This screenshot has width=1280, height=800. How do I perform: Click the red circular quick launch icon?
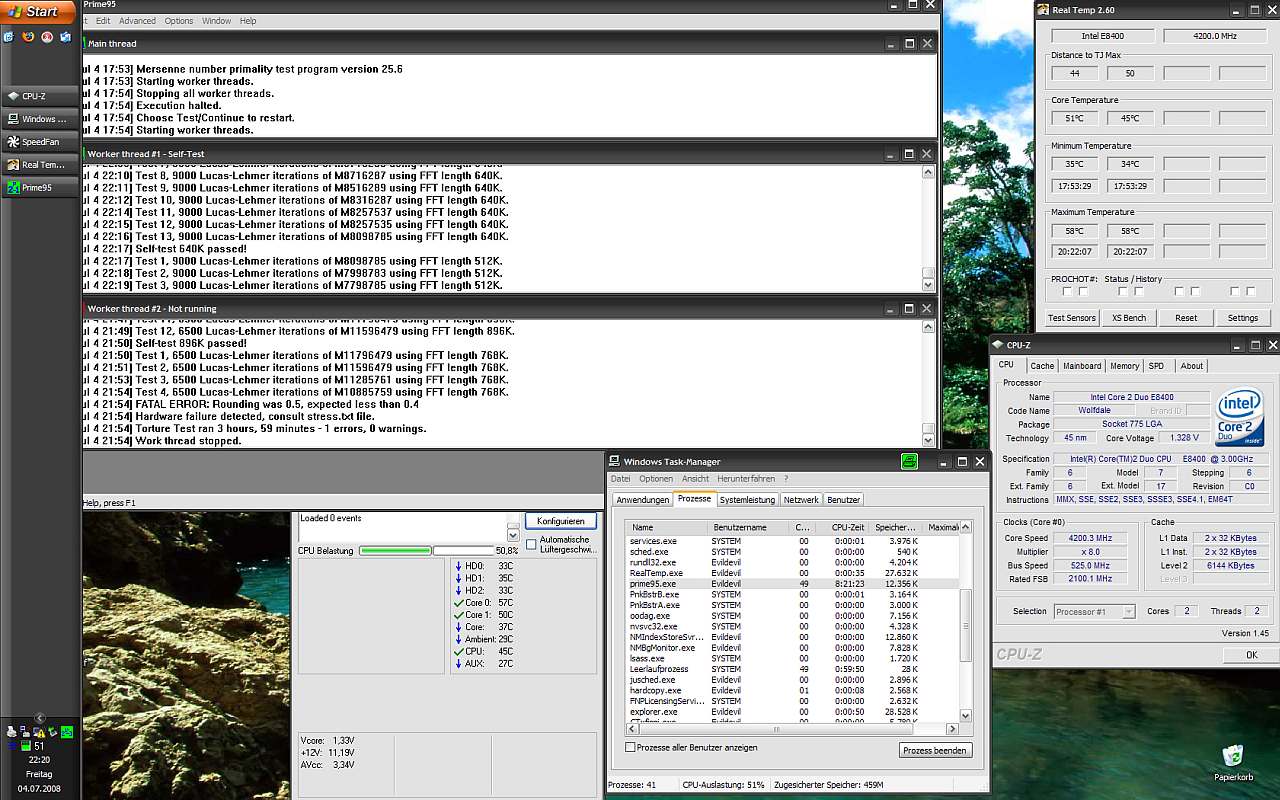pos(47,37)
